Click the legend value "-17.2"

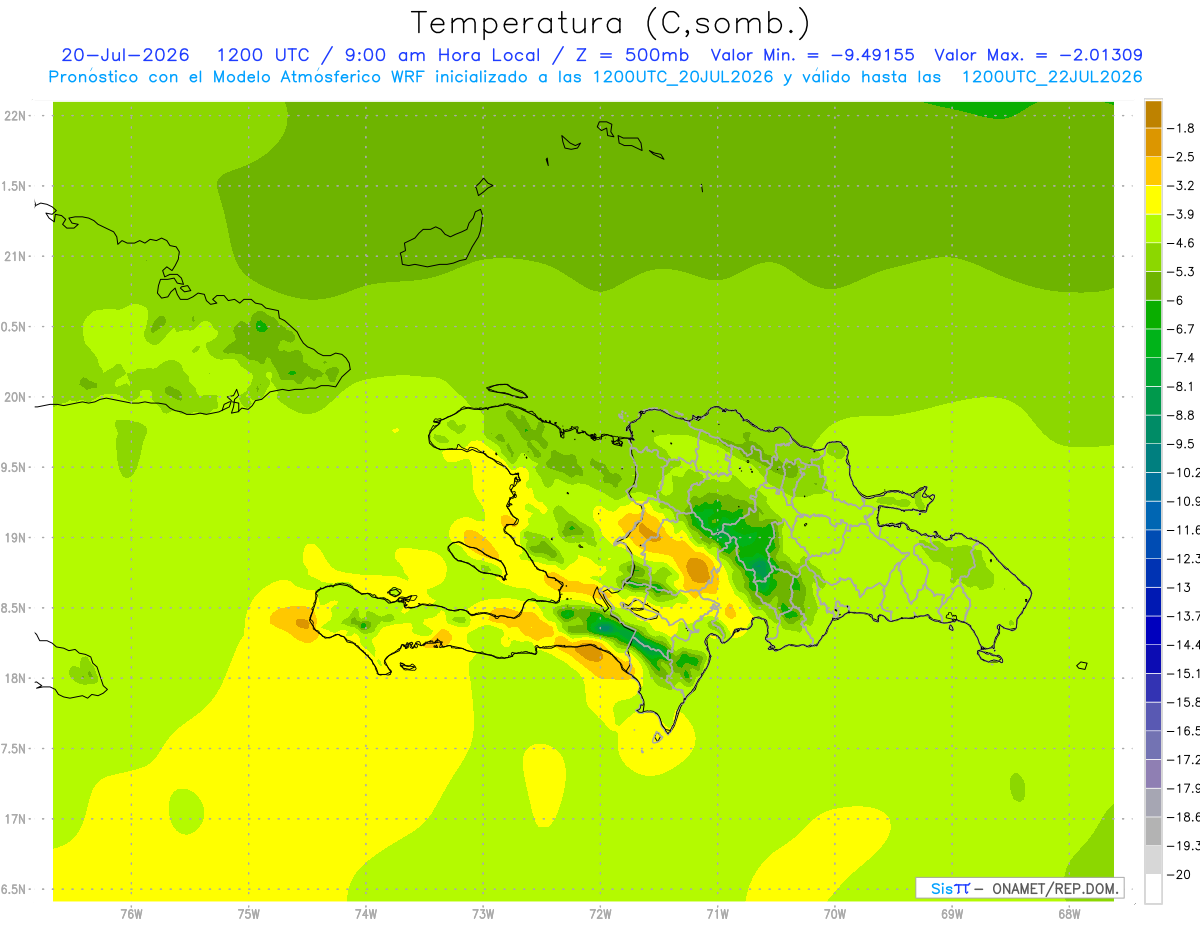[1183, 760]
